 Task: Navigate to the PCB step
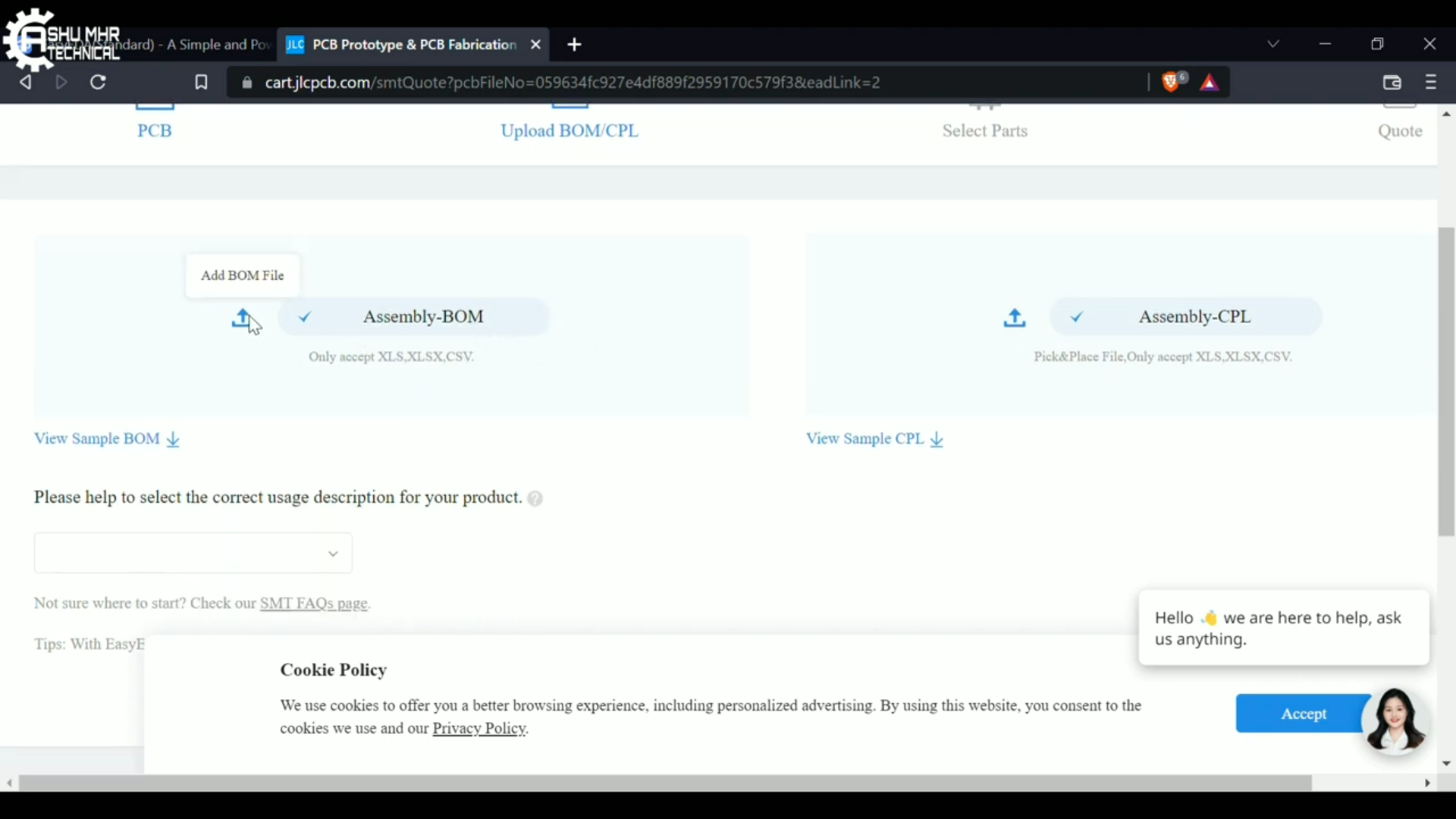[154, 130]
